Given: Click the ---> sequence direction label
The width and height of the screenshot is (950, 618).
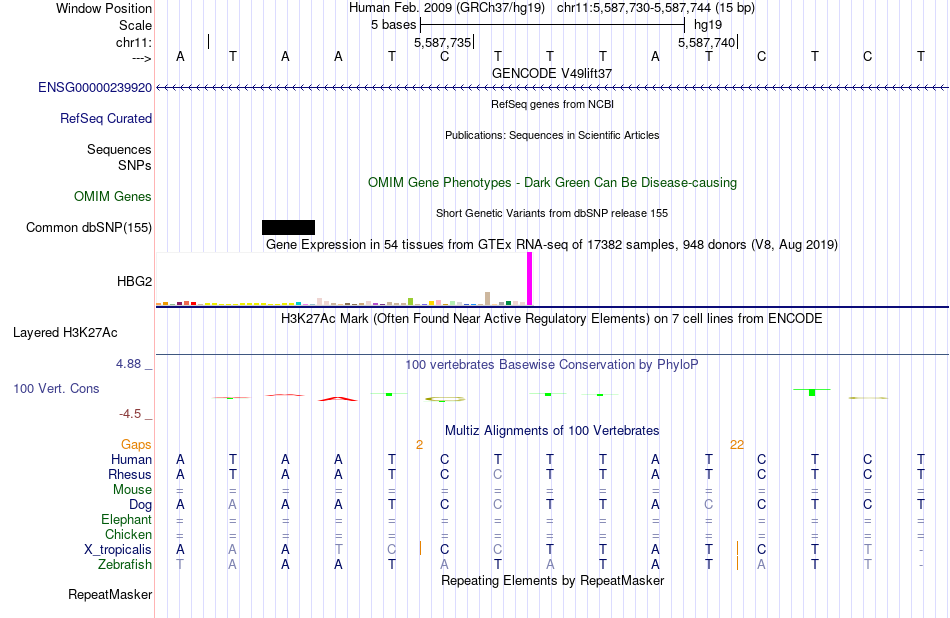Looking at the screenshot, I should tap(142, 58).
